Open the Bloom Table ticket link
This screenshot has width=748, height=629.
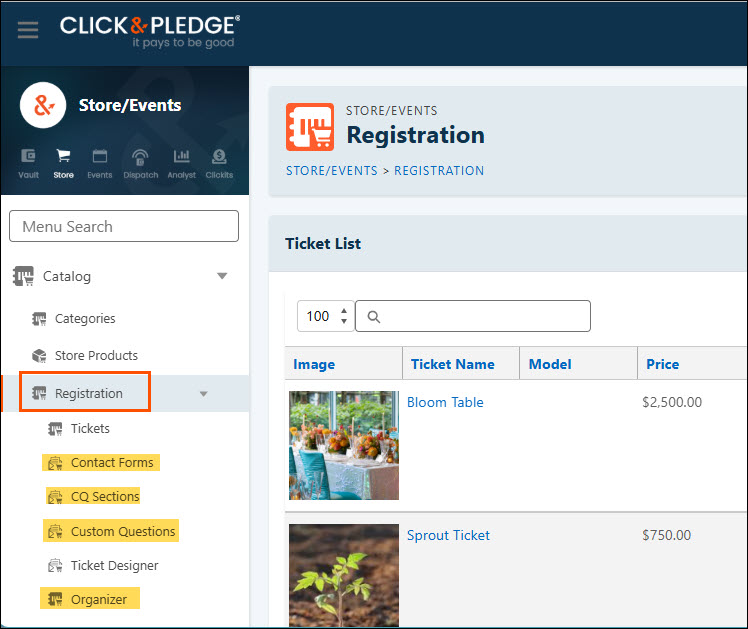point(445,402)
